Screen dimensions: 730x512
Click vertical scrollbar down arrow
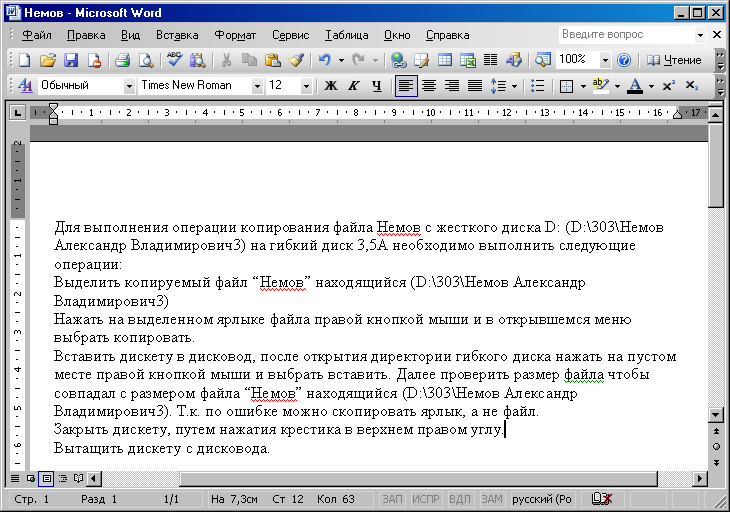(715, 414)
